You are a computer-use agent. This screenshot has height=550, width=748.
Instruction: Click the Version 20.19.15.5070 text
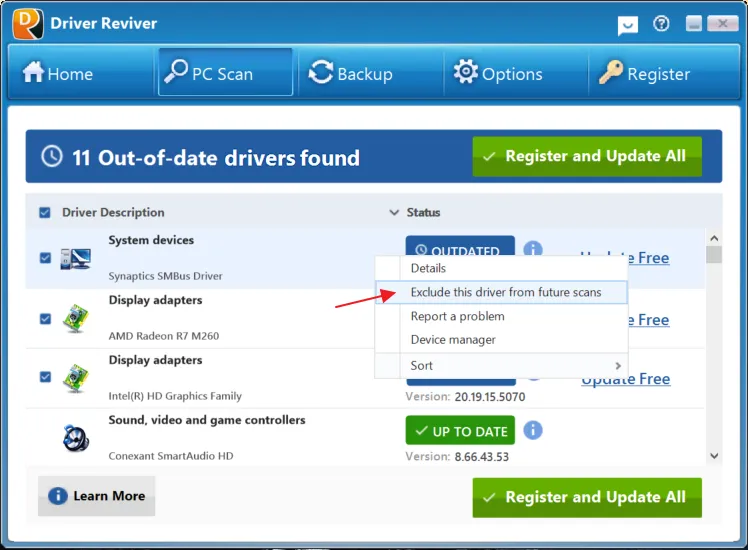coord(465,397)
